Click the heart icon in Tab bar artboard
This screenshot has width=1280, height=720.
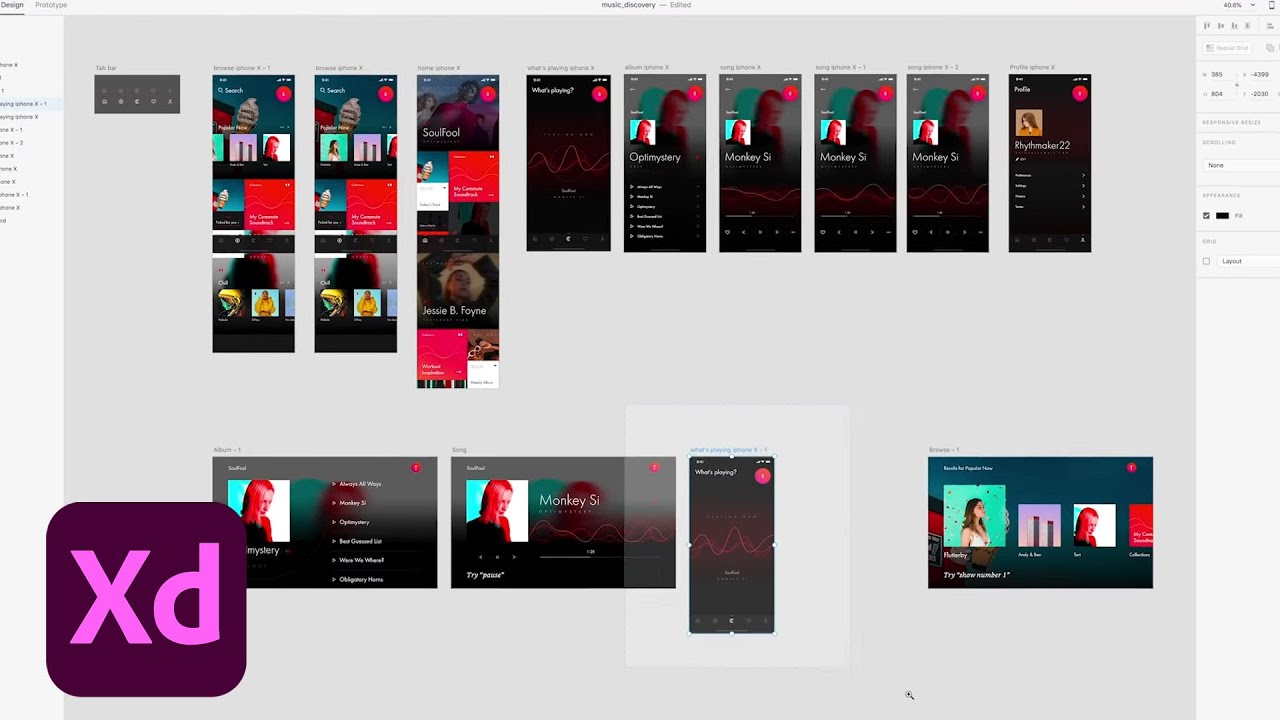pos(153,101)
